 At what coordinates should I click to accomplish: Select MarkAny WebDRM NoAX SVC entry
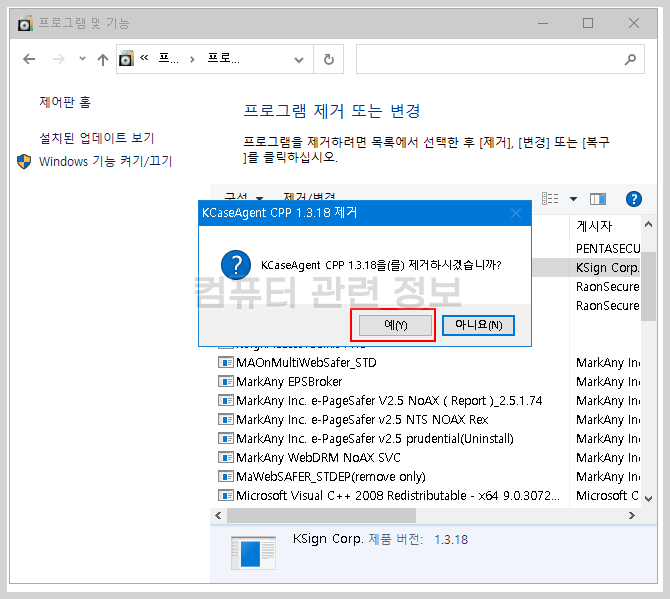318,458
